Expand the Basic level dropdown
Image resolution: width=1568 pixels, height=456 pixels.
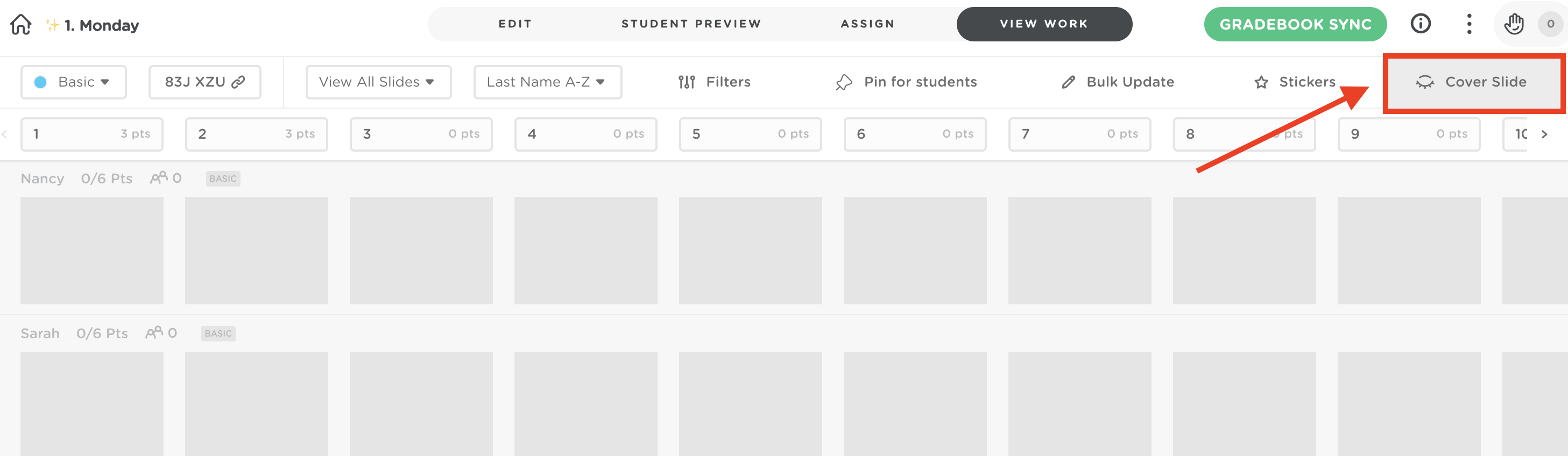click(x=74, y=82)
